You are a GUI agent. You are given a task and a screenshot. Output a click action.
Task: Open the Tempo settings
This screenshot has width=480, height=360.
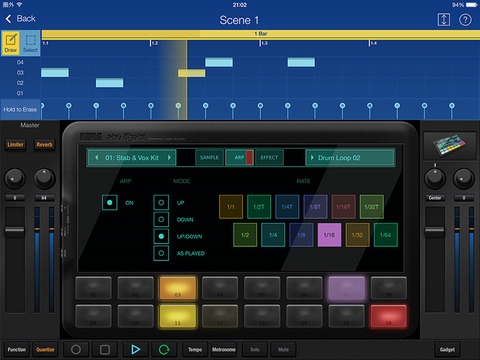coord(195,349)
